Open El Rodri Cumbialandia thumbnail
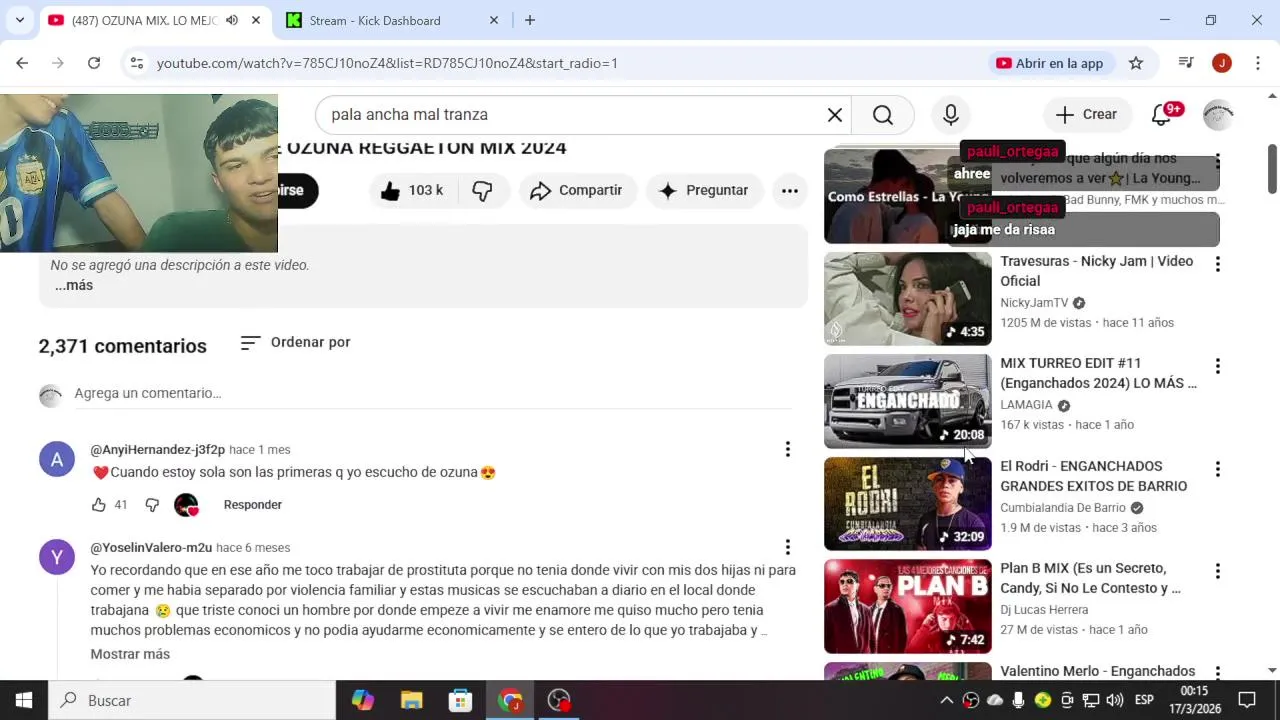This screenshot has height=720, width=1280. coord(908,504)
